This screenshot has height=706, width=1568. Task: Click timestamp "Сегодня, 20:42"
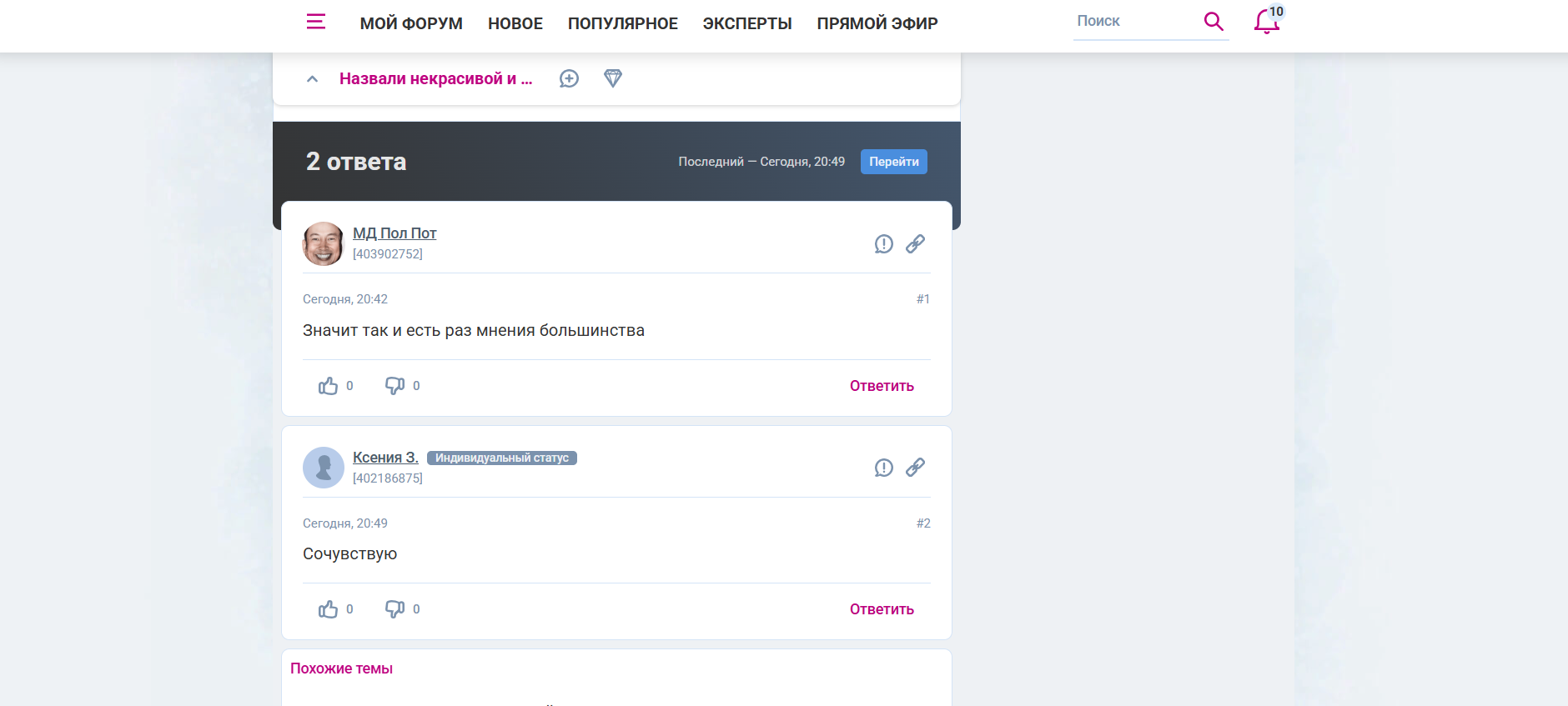tap(345, 299)
